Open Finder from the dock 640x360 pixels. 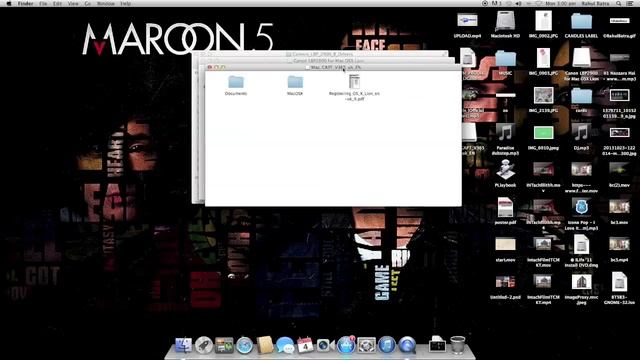[x=183, y=345]
